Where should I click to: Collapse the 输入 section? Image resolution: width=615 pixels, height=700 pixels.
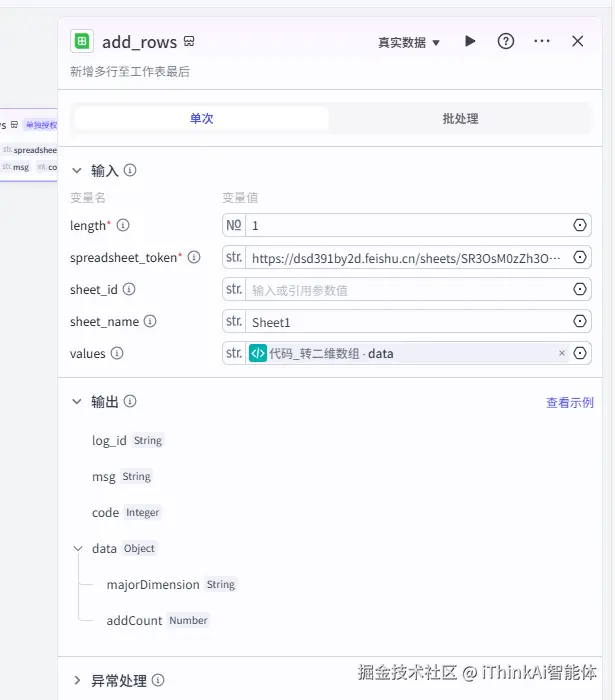pos(77,171)
